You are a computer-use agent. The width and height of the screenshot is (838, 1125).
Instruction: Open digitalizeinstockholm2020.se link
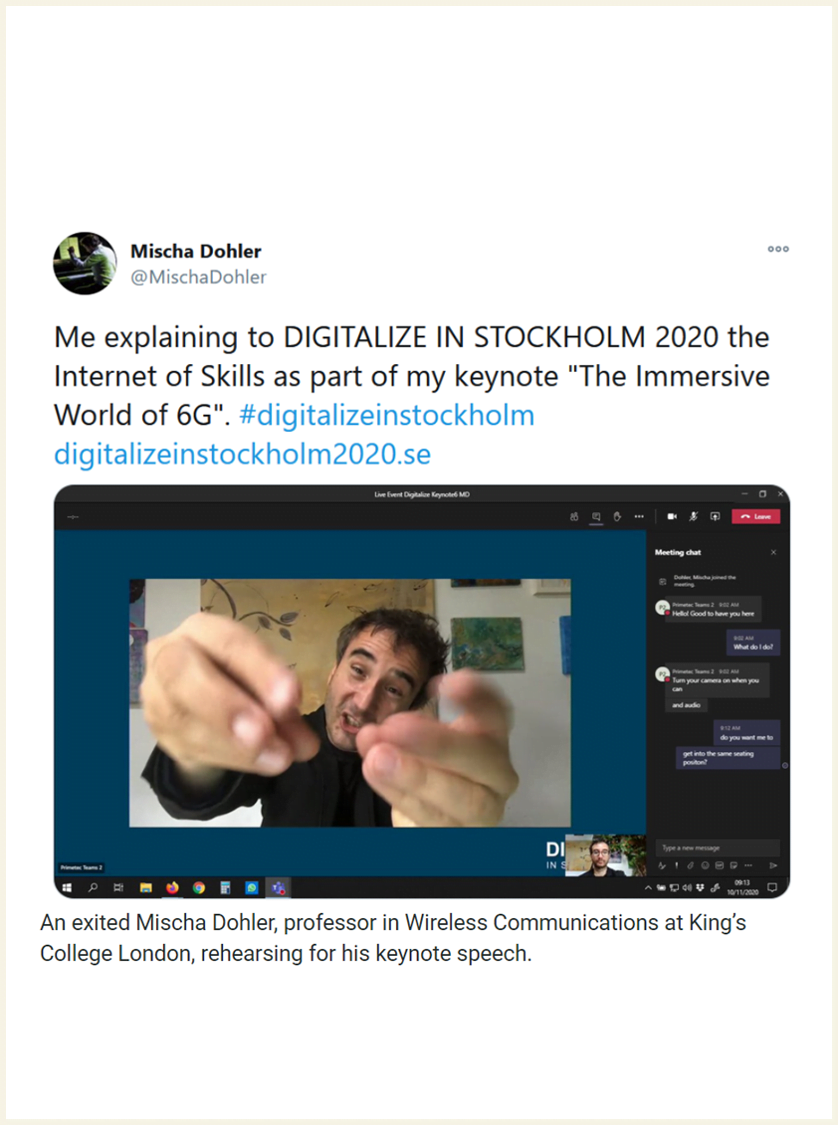243,453
